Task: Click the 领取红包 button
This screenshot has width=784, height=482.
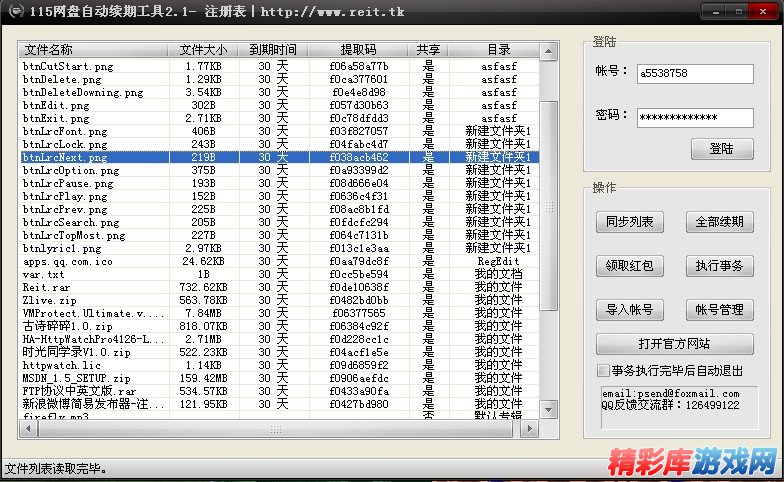Action: click(630, 266)
